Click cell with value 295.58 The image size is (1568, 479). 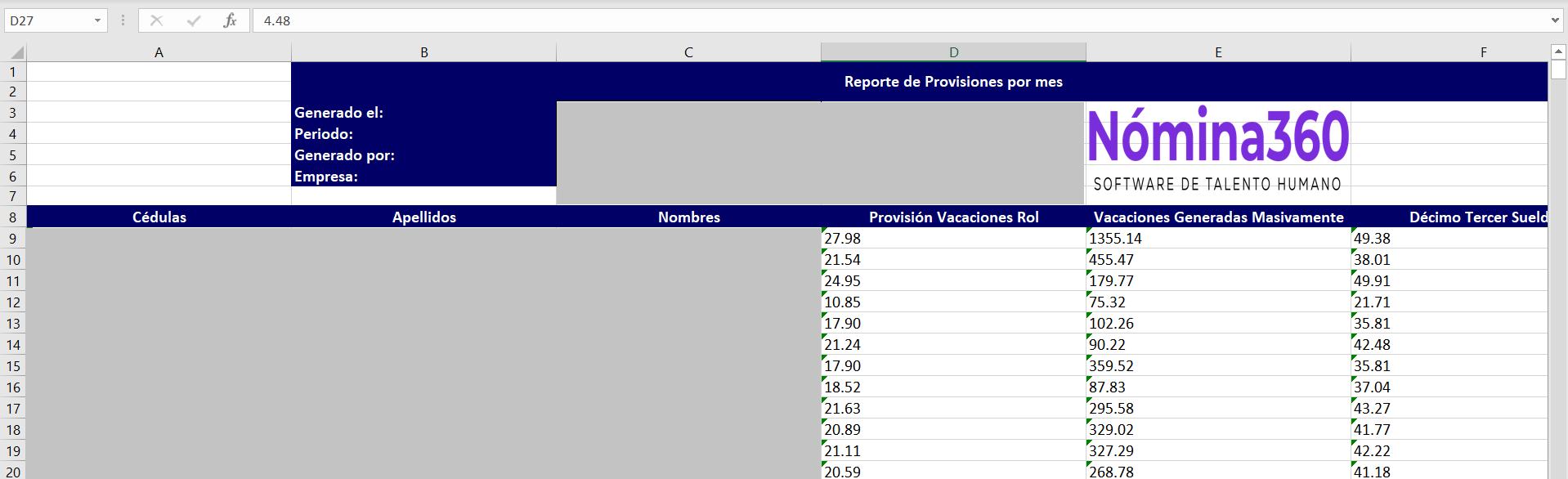click(x=1218, y=409)
